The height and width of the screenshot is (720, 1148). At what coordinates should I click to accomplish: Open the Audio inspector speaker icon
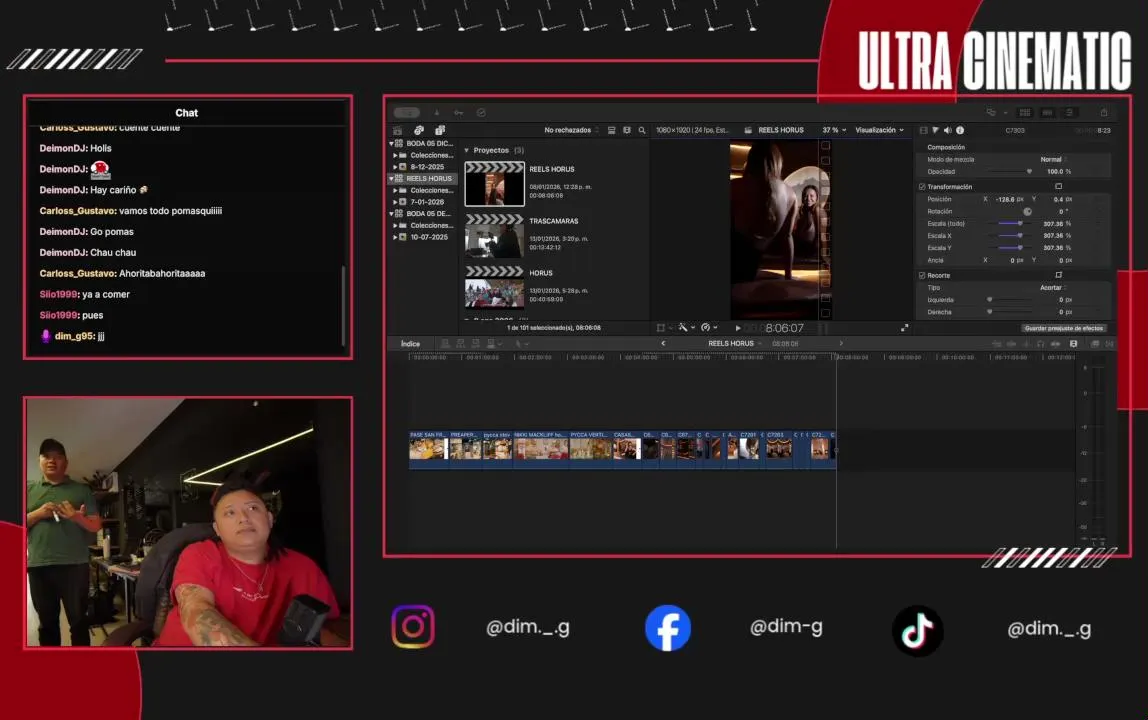tap(947, 130)
